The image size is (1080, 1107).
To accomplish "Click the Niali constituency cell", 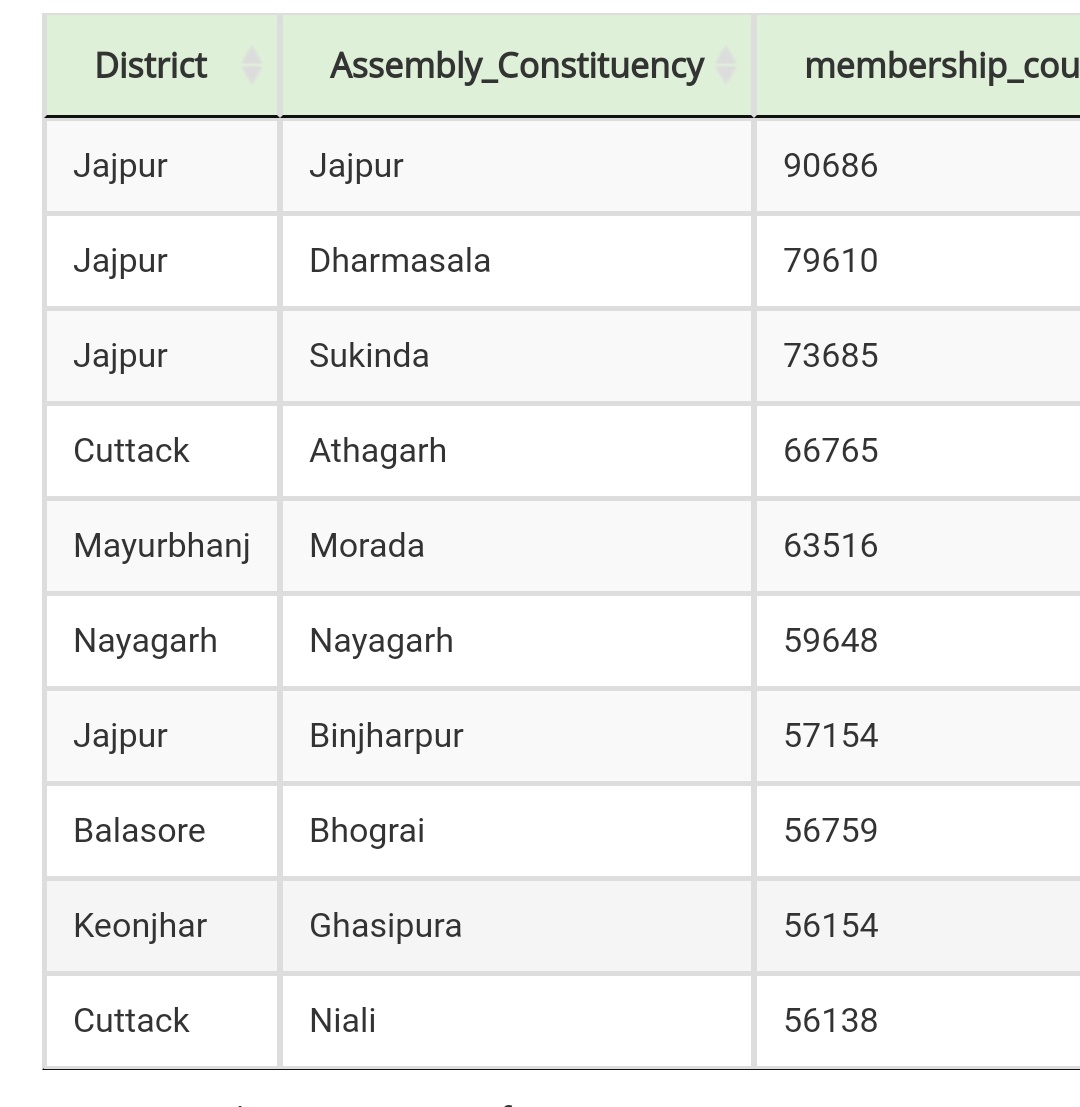I will 343,1021.
